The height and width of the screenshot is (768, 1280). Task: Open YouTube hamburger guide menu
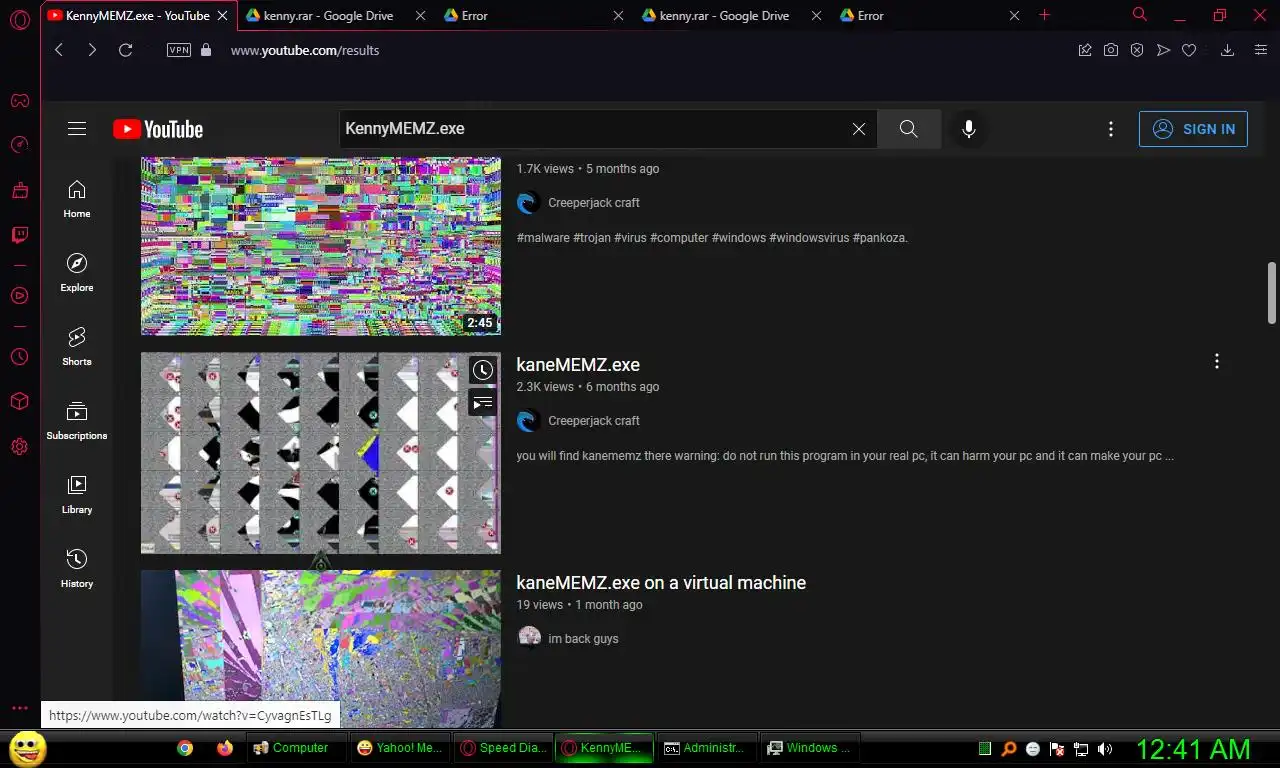(77, 129)
